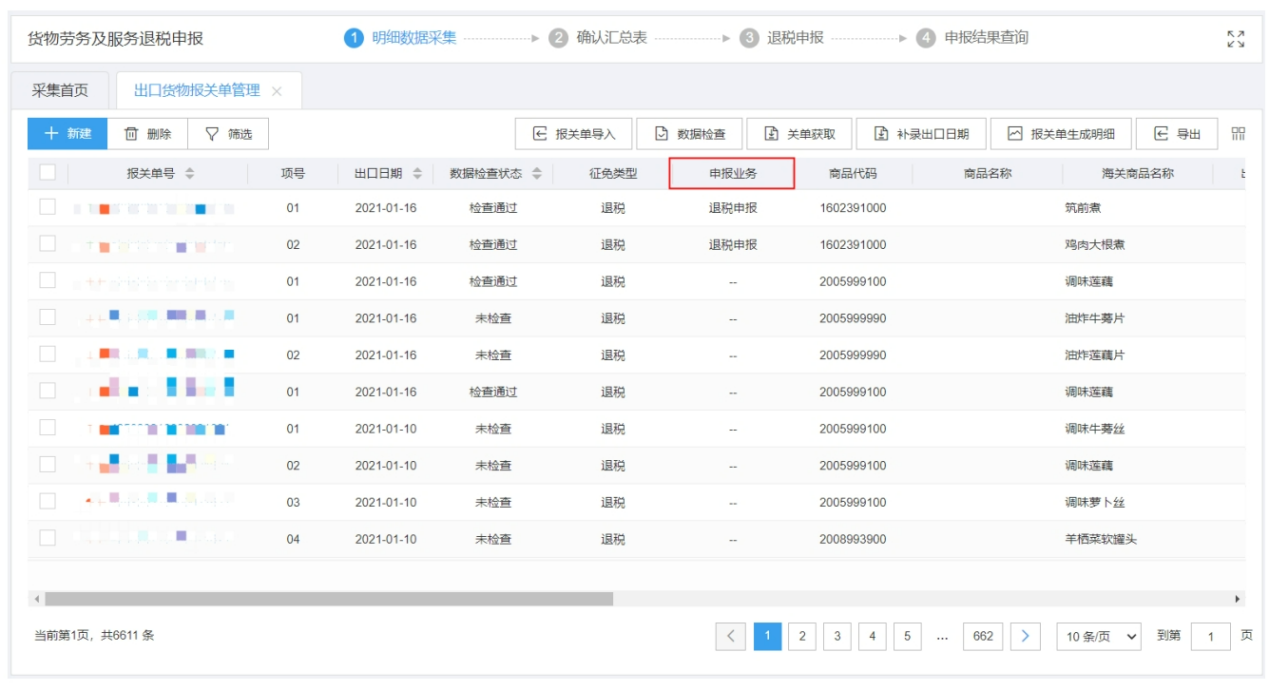Check row with 油炸莲藕片 product
The image size is (1269, 690).
coord(47,354)
